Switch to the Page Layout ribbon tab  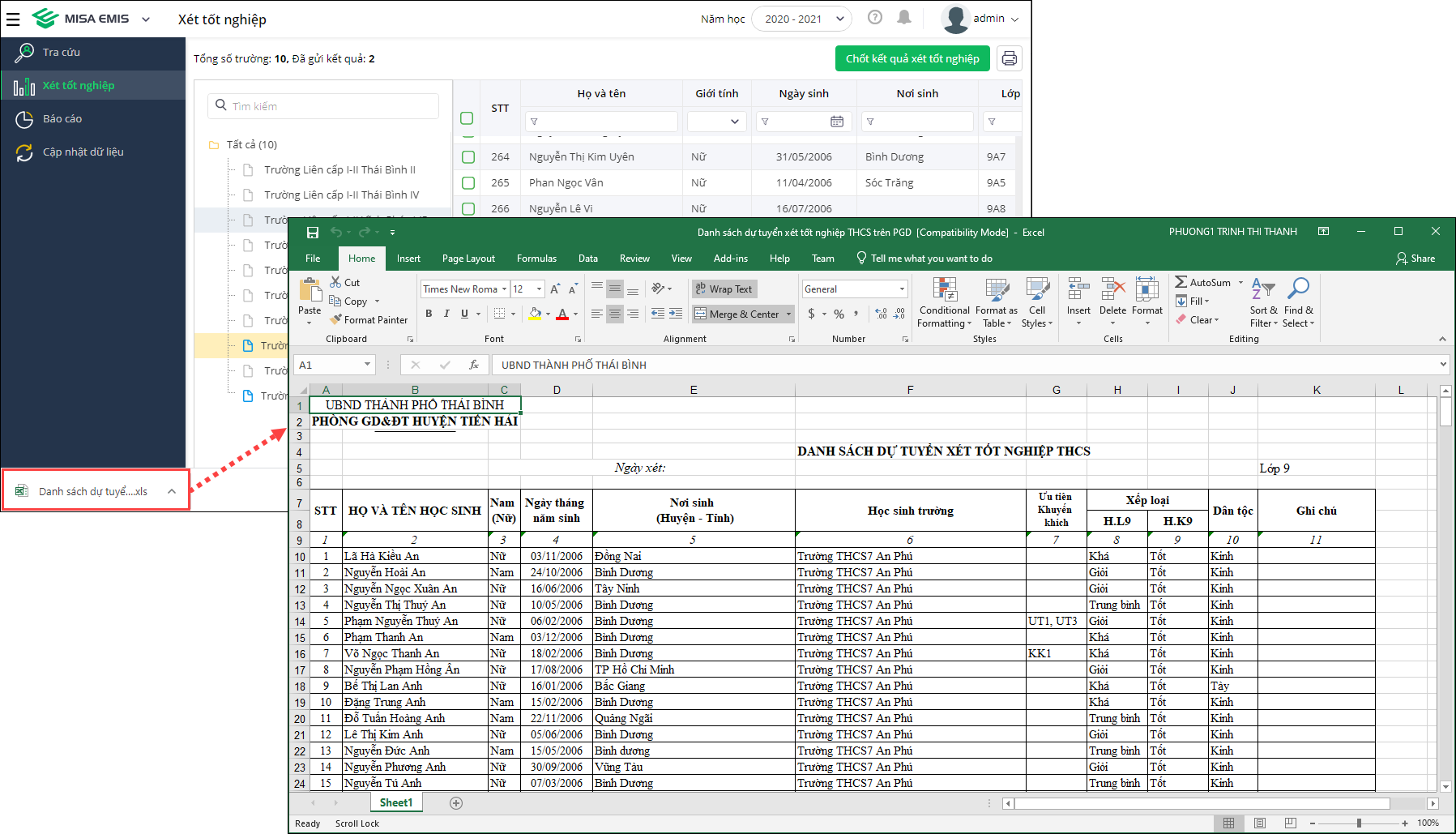tap(468, 259)
